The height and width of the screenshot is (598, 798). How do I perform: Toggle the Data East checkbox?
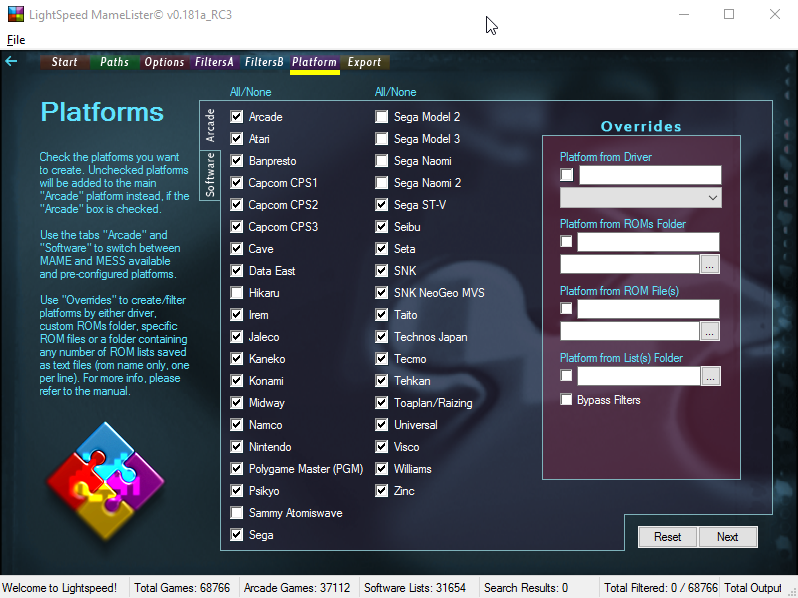click(x=237, y=270)
